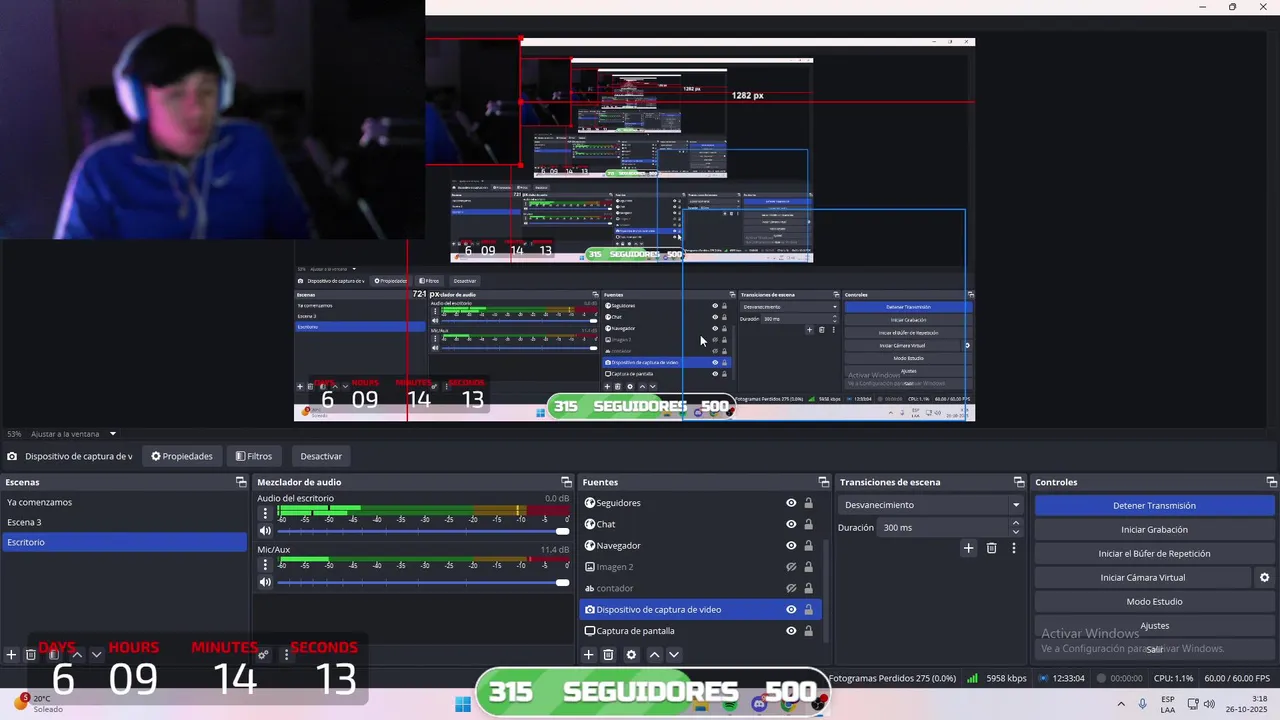The height and width of the screenshot is (720, 1280).
Task: Decrease transition duration with the down arrow
Action: [x=1016, y=532]
